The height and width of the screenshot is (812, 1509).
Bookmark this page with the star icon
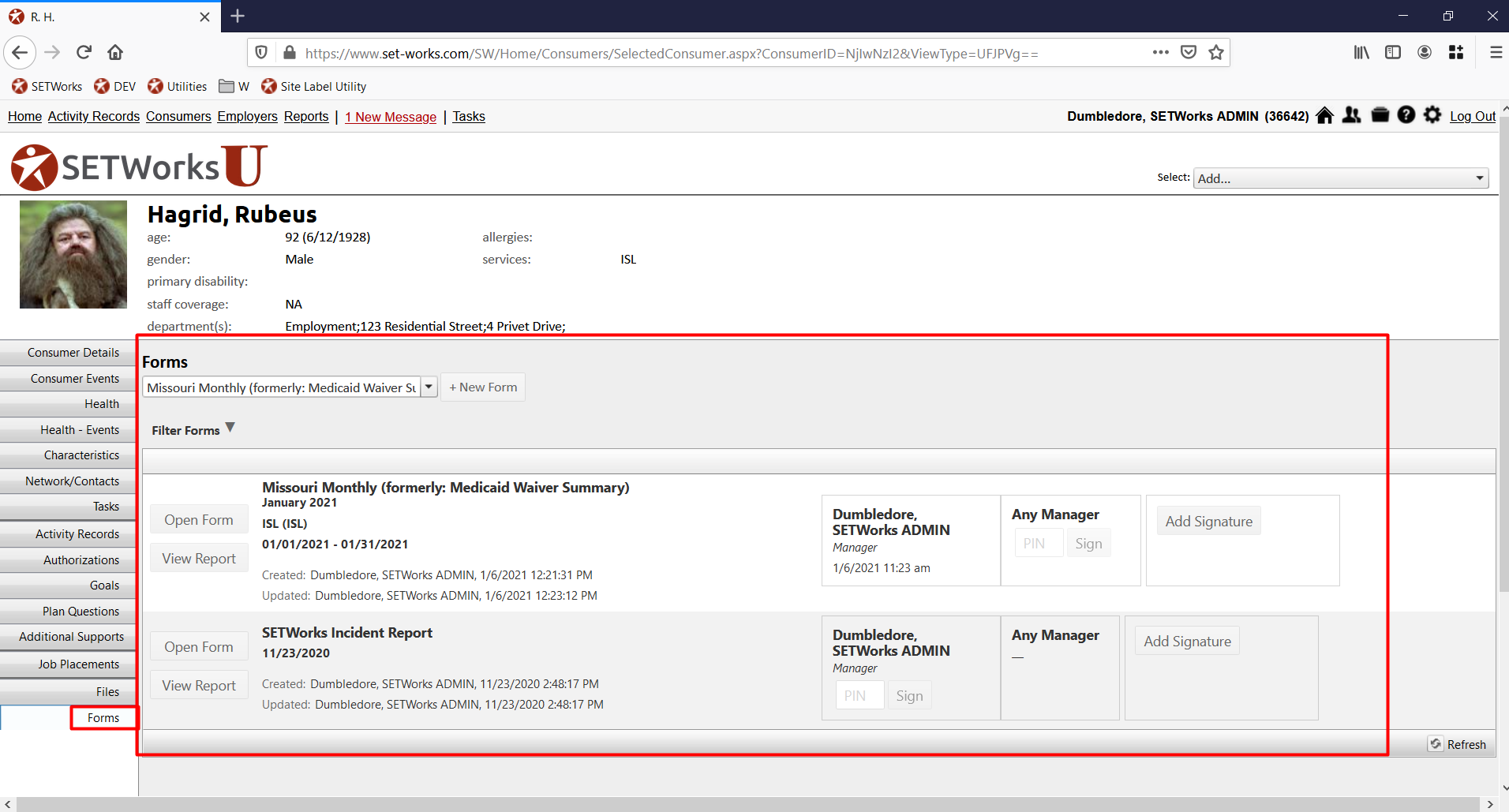click(1216, 53)
